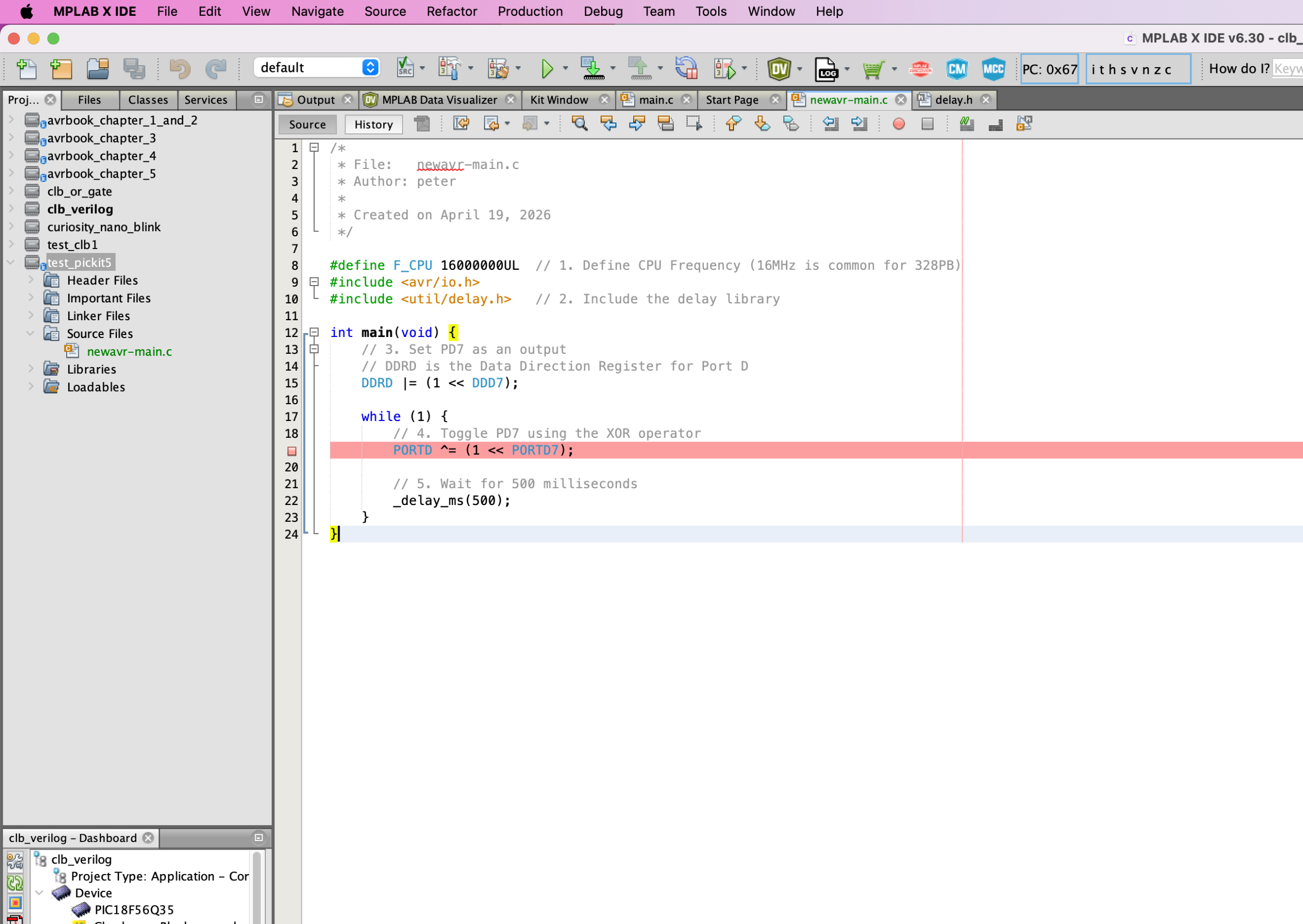Toggle rectangular selection mode
Image resolution: width=1303 pixels, height=924 pixels.
point(694,124)
